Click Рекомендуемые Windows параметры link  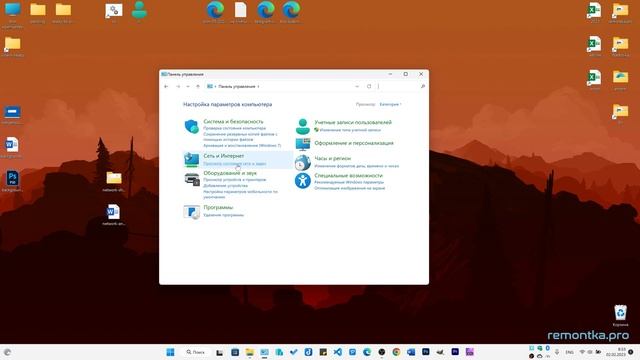tap(349, 182)
